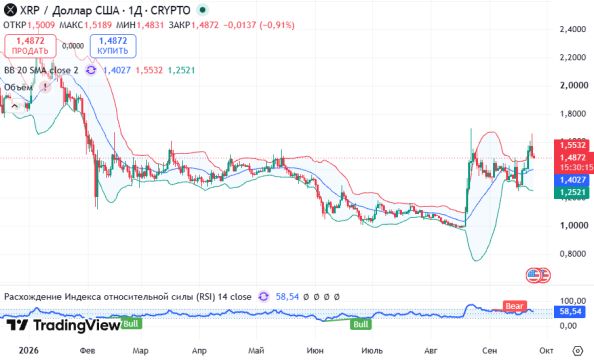
Task: Click the Объём warning exclamation icon
Action: coord(45,87)
